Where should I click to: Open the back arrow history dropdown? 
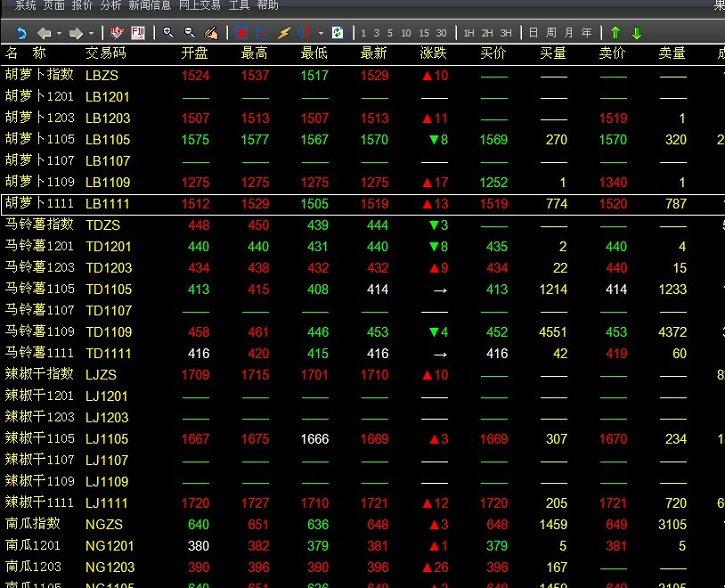point(59,33)
